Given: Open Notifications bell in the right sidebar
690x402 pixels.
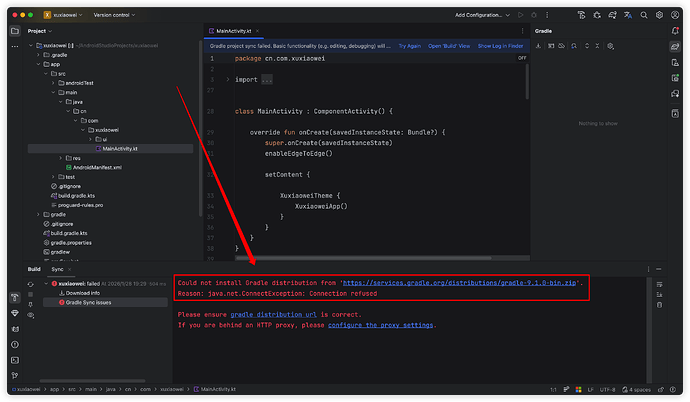Looking at the screenshot, I should (675, 31).
